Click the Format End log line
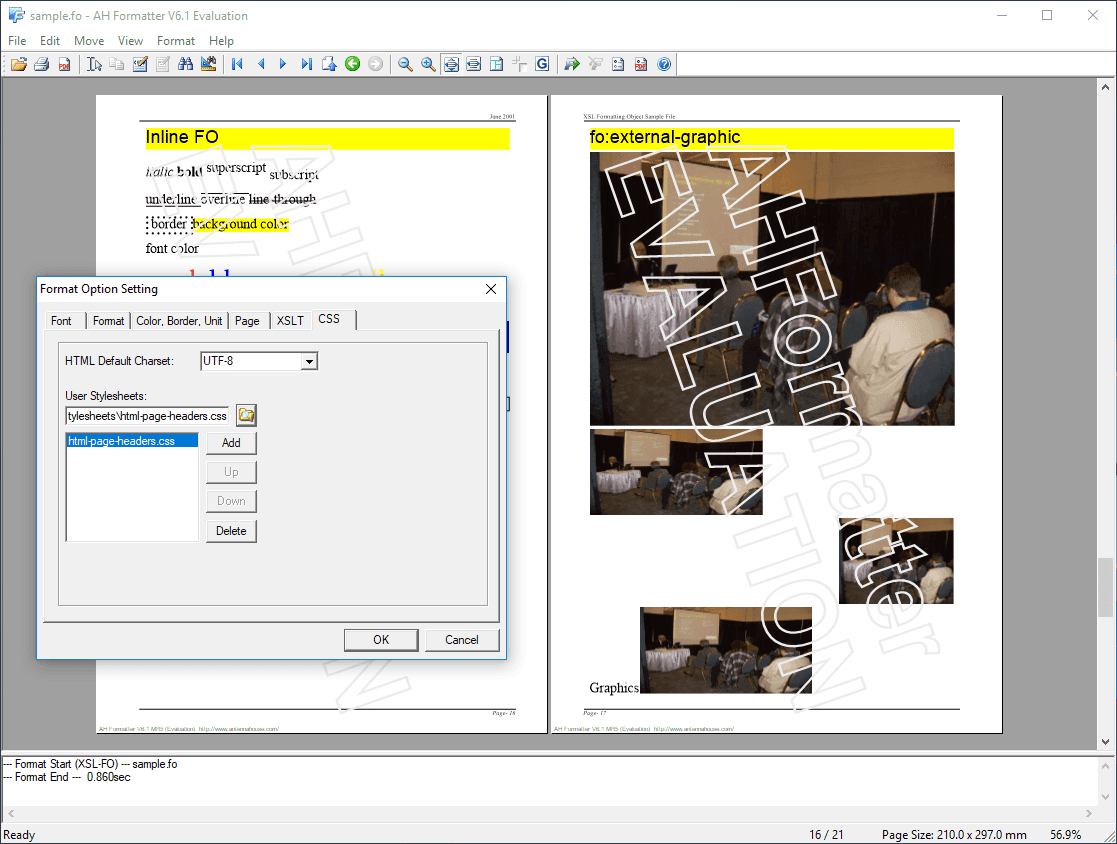The width and height of the screenshot is (1117, 844). pos(67,777)
